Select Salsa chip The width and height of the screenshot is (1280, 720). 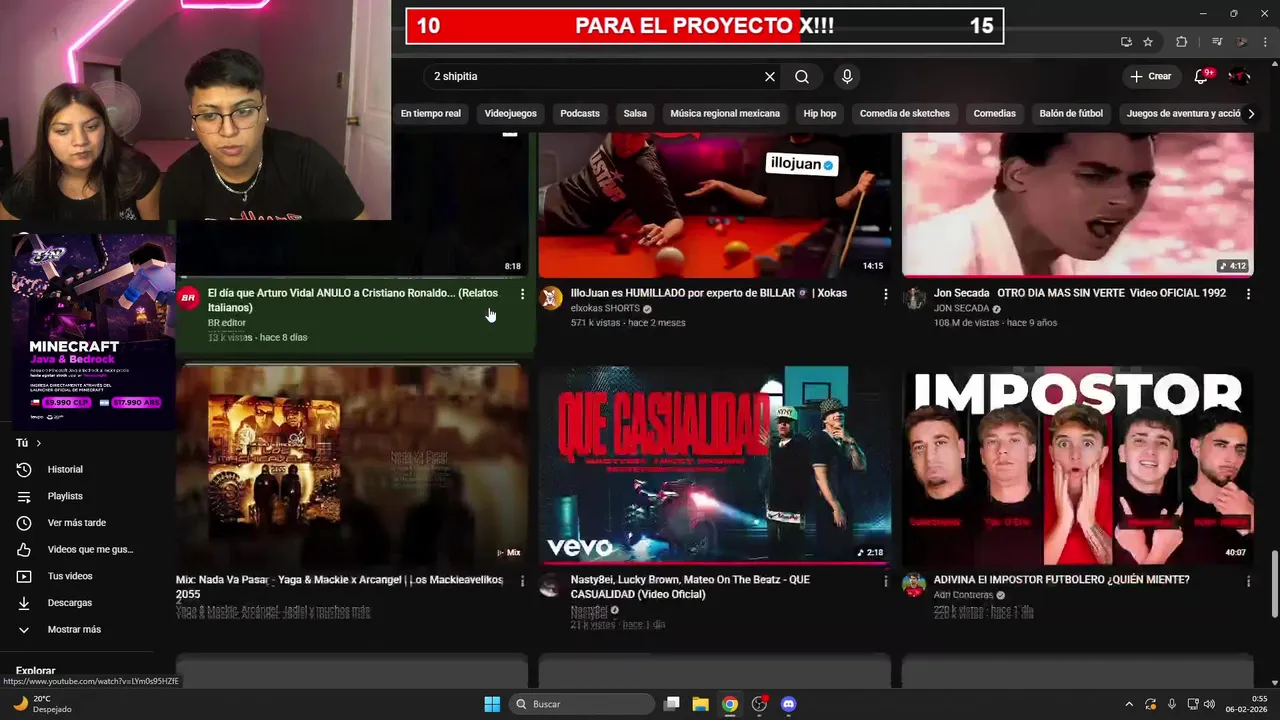tap(635, 114)
